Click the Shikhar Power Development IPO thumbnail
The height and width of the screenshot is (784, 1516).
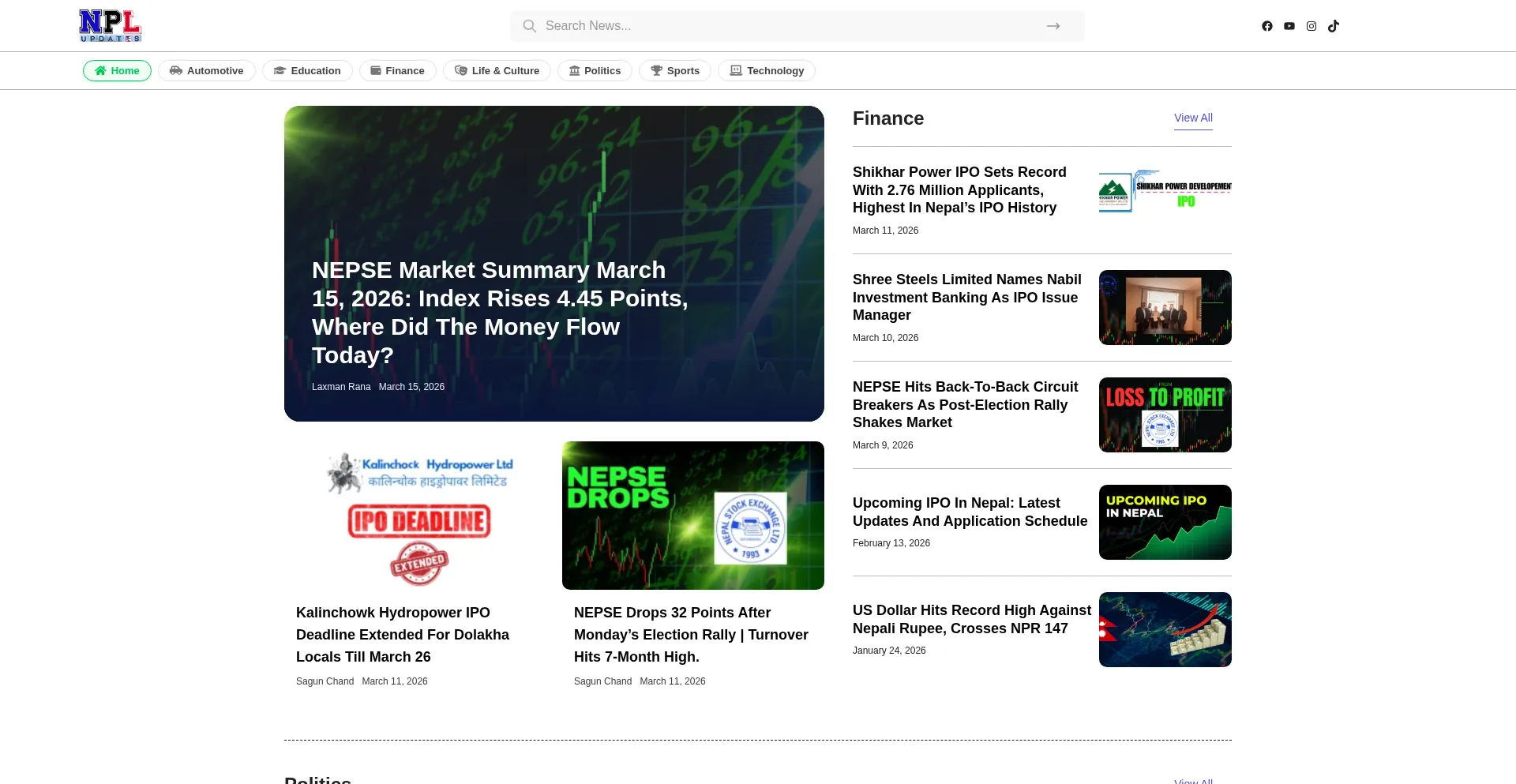tap(1165, 191)
